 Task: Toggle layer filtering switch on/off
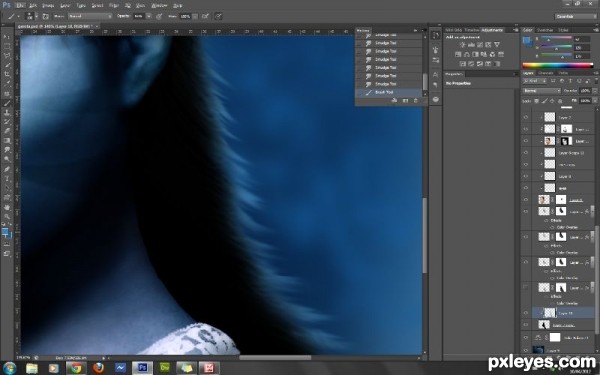coord(595,81)
